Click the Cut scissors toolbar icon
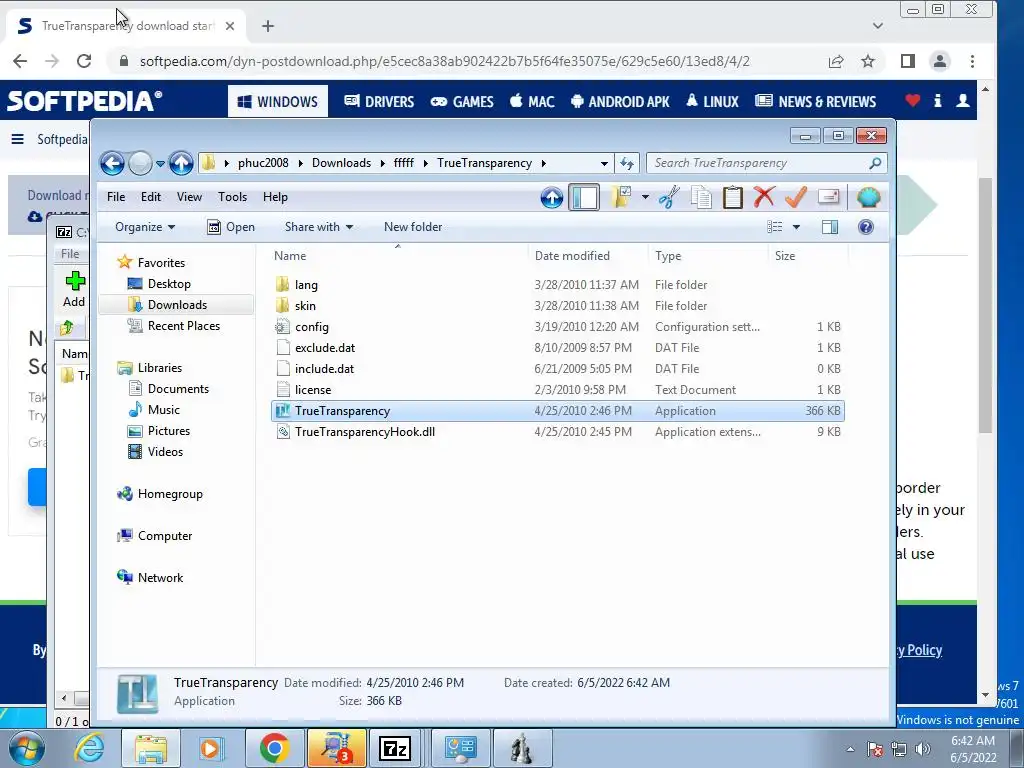 tap(669, 197)
